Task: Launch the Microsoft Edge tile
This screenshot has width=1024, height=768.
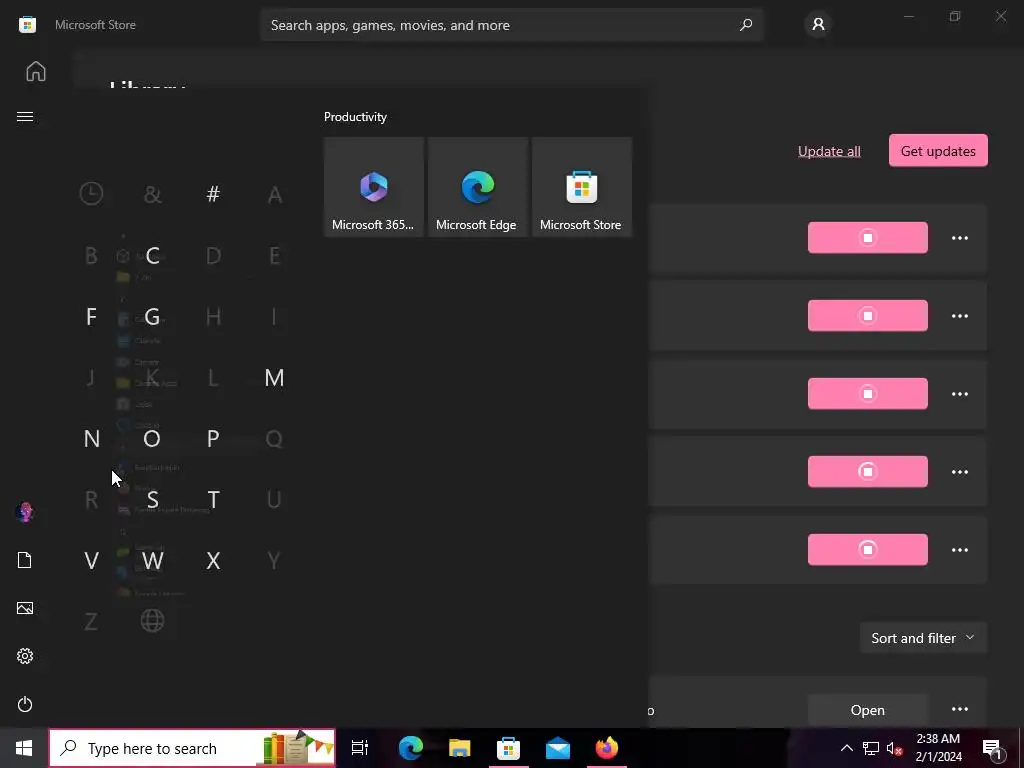Action: click(477, 187)
